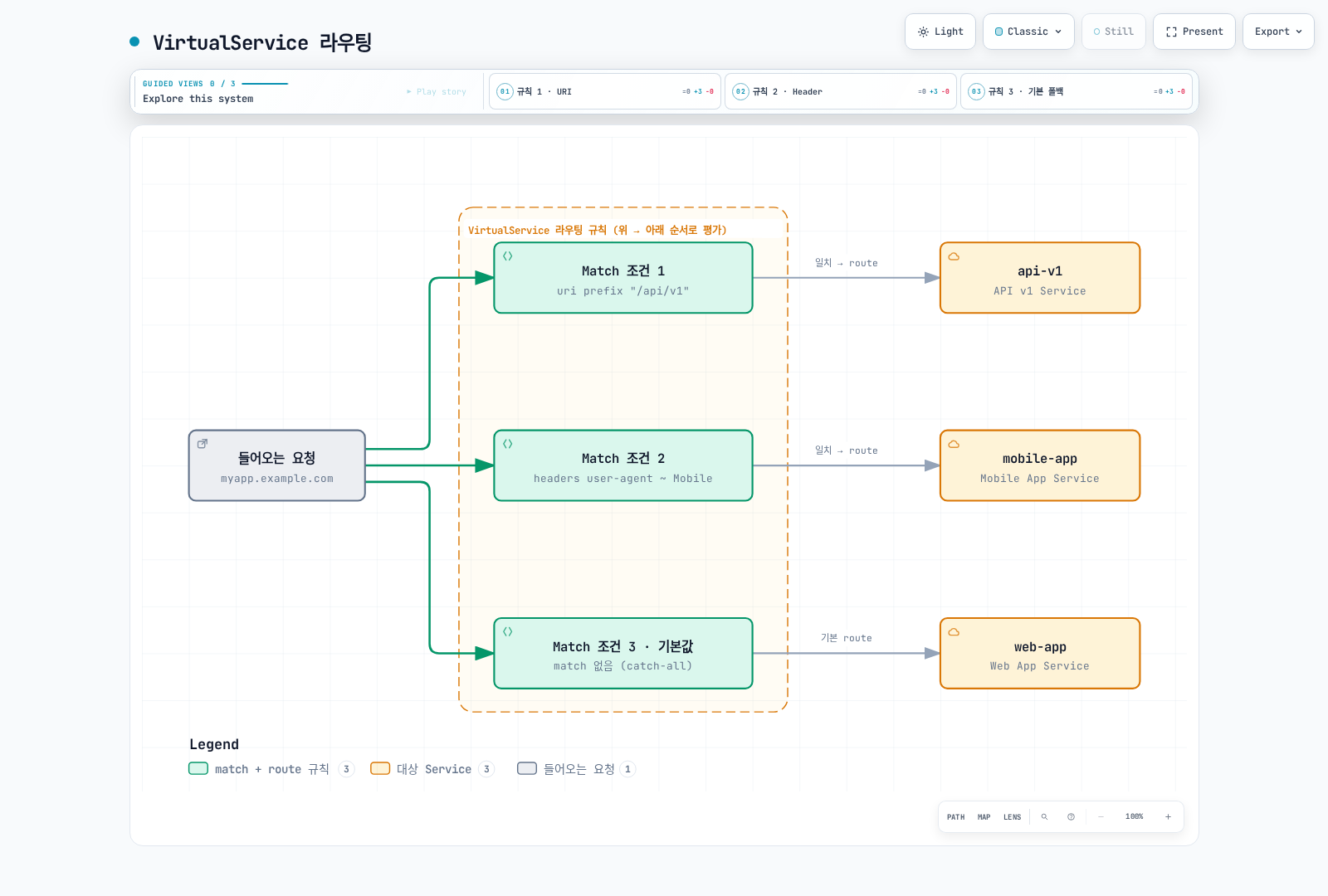Select guided view 규칙 3 · 기본 폴백

click(1077, 91)
